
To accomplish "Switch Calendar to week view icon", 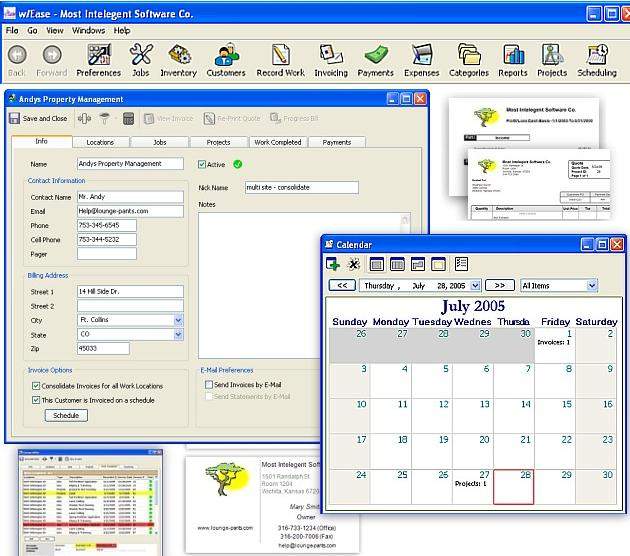I will tap(397, 264).
